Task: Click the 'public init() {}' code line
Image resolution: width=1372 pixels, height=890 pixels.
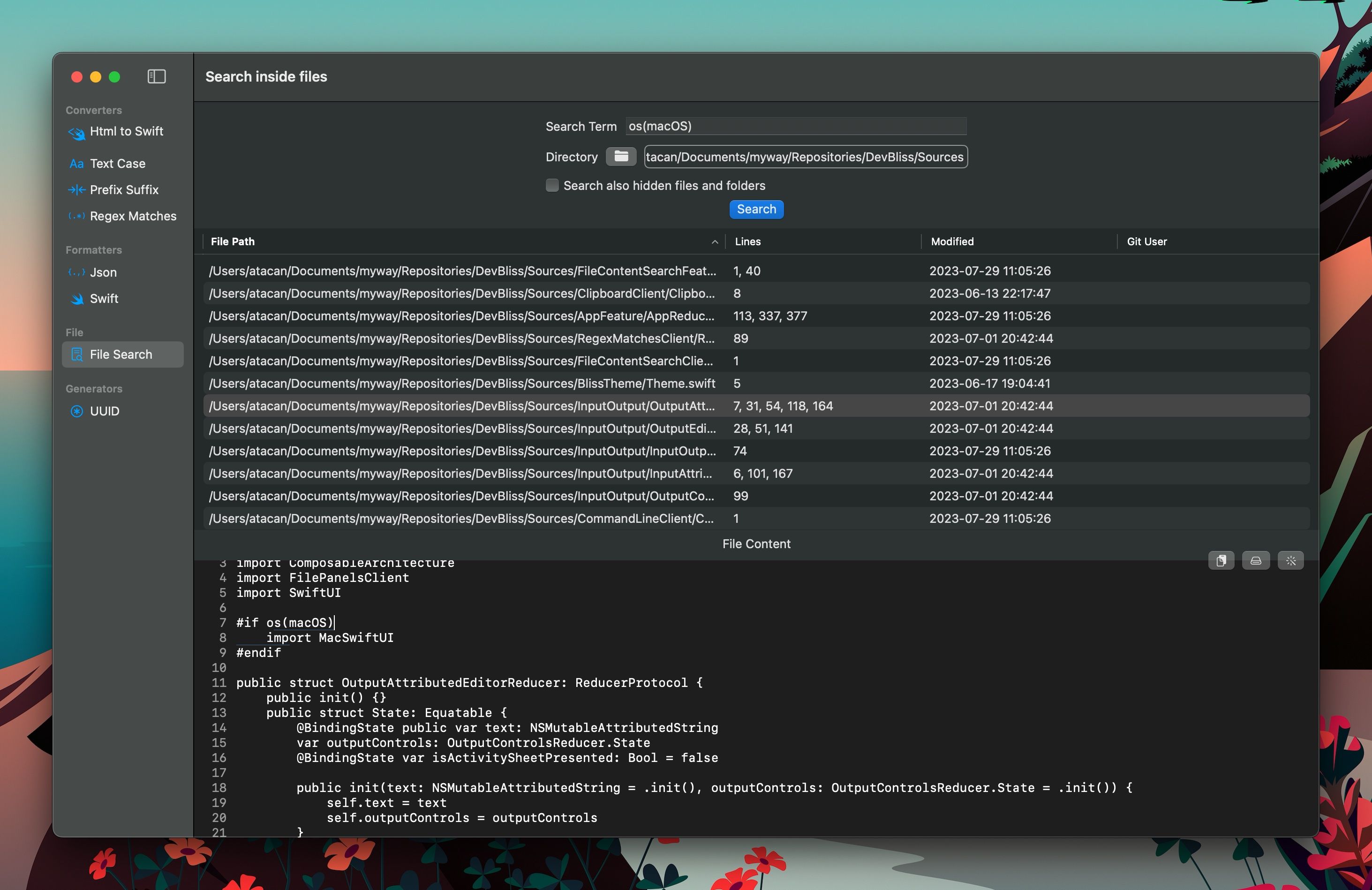Action: (x=326, y=697)
